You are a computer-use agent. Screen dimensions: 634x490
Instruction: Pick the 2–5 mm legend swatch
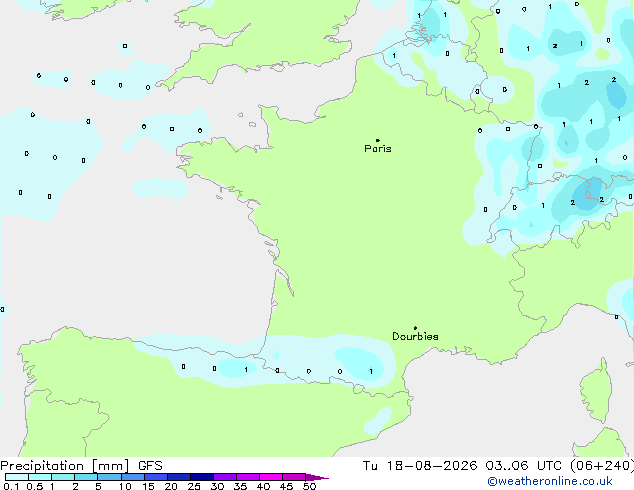click(86, 477)
